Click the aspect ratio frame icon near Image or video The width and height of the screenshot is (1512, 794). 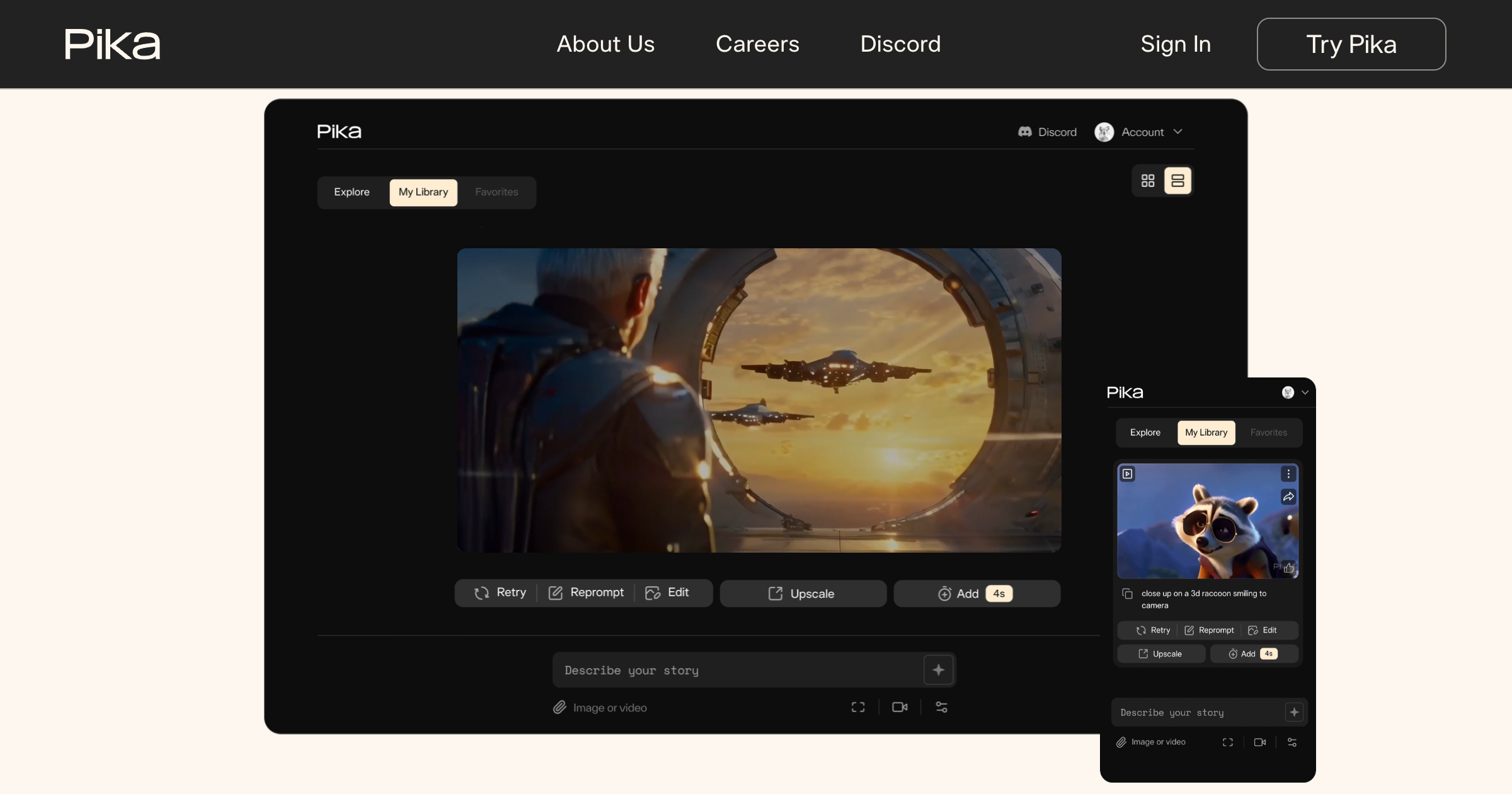coord(858,707)
